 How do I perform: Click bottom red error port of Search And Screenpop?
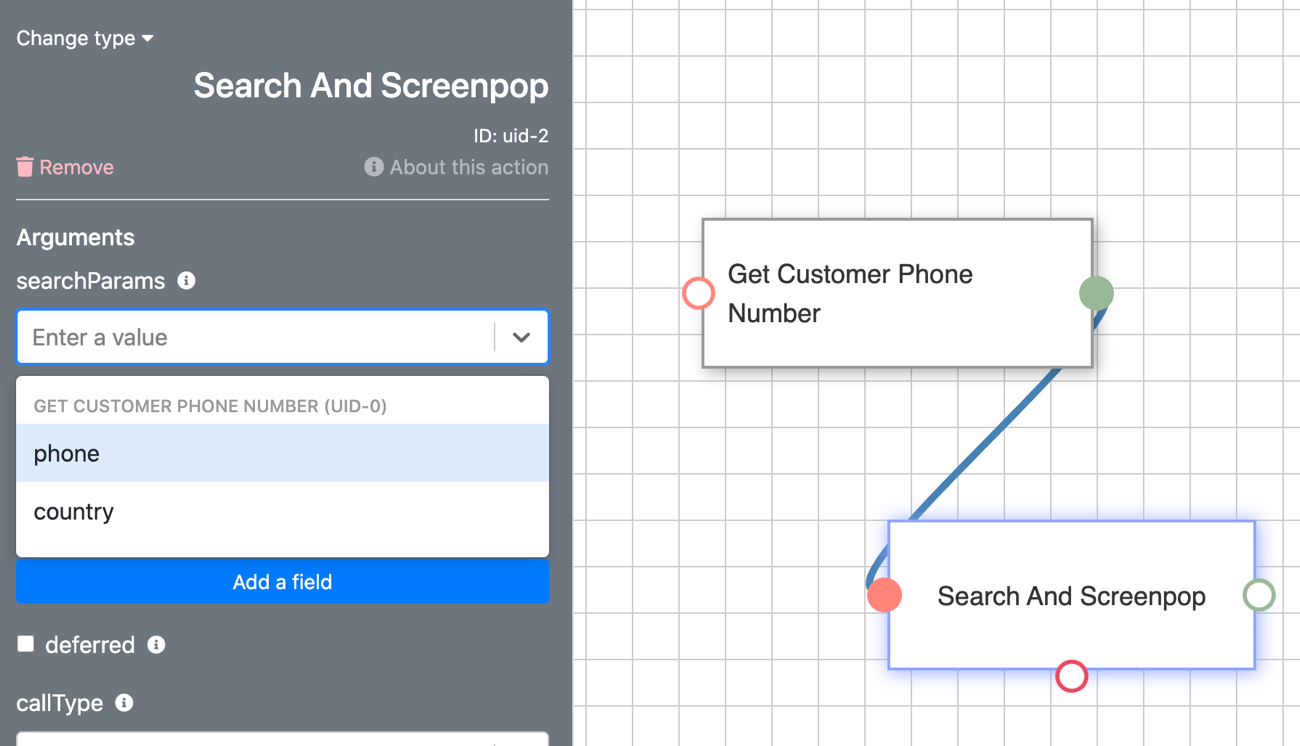1071,677
